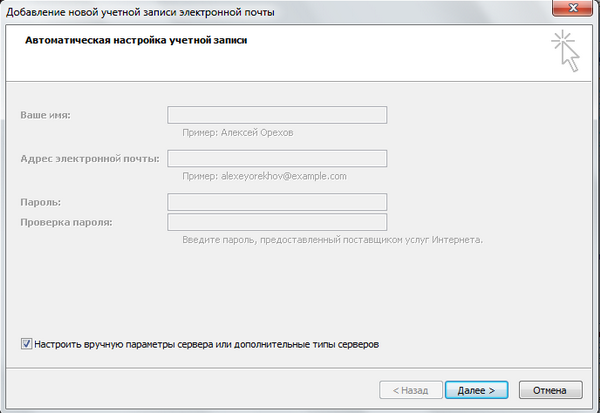Click the "Проверка пароля:" label text

point(66,221)
